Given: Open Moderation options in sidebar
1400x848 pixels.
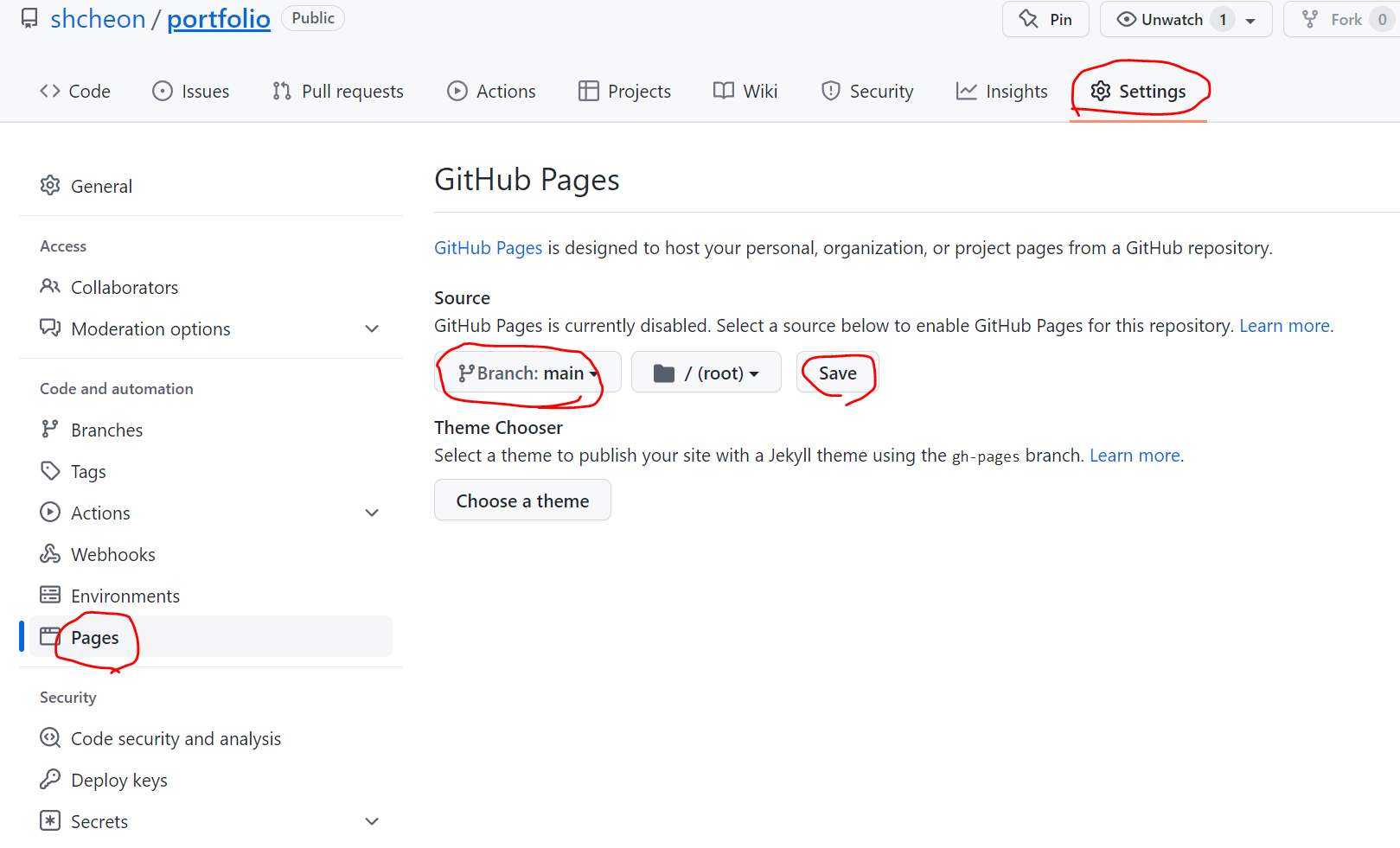Looking at the screenshot, I should coord(211,328).
